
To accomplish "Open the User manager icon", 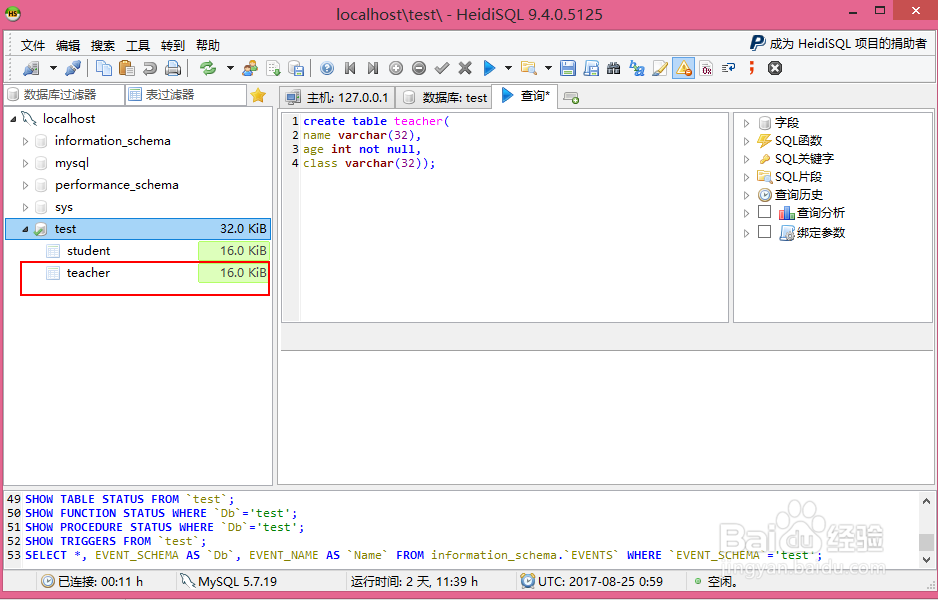I will coord(250,68).
